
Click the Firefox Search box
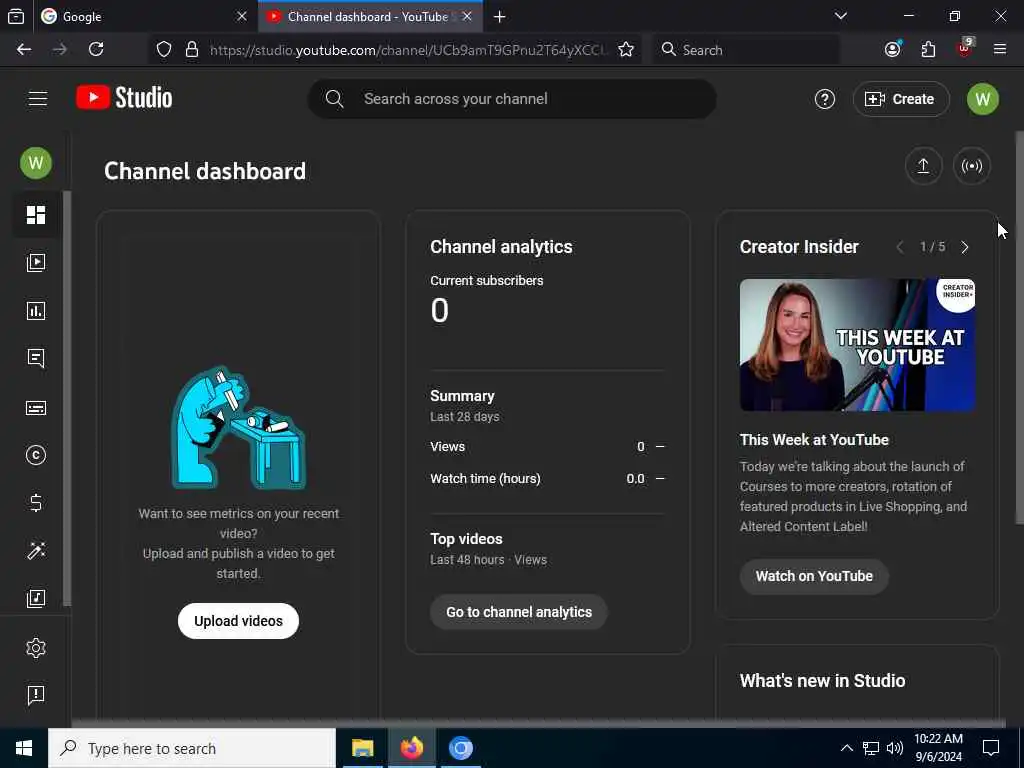pyautogui.click(x=746, y=50)
